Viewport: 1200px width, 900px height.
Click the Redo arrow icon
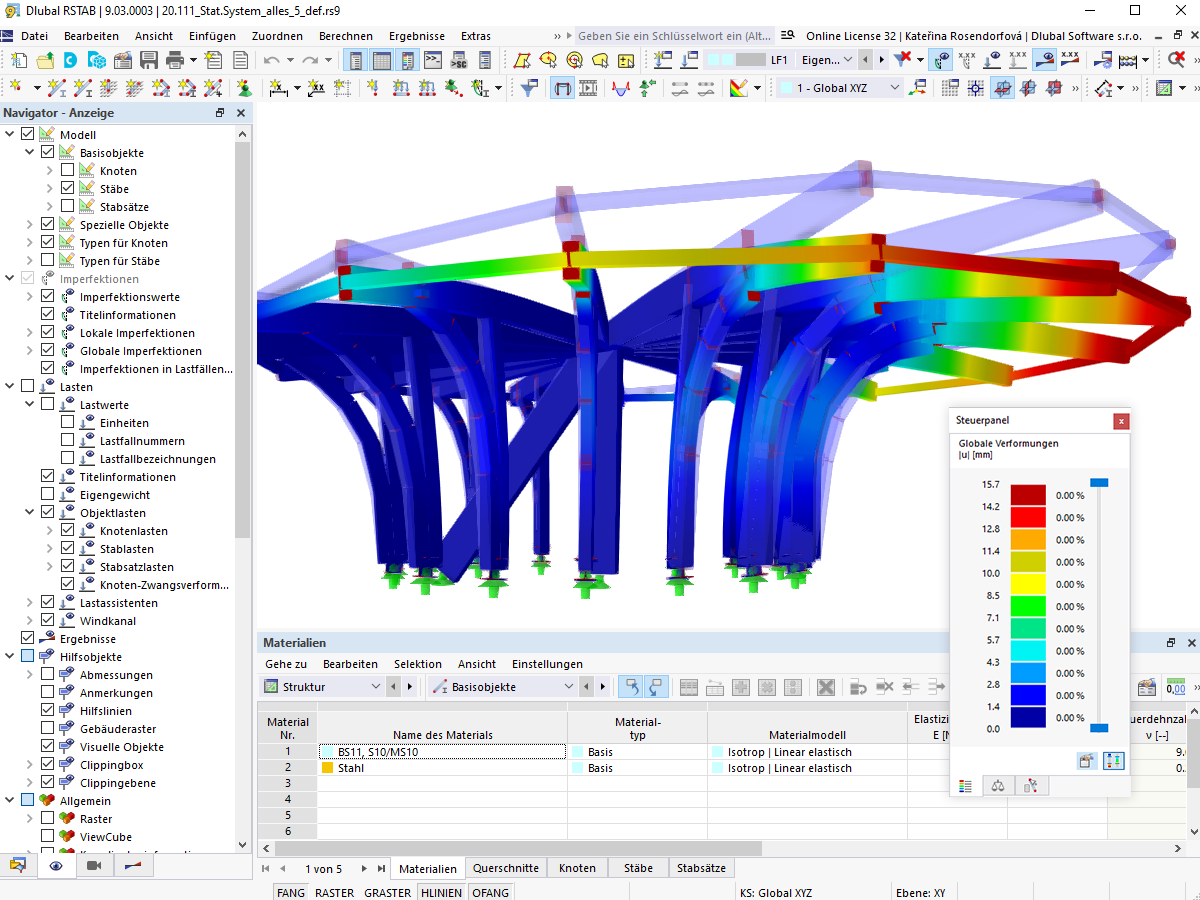click(x=310, y=60)
